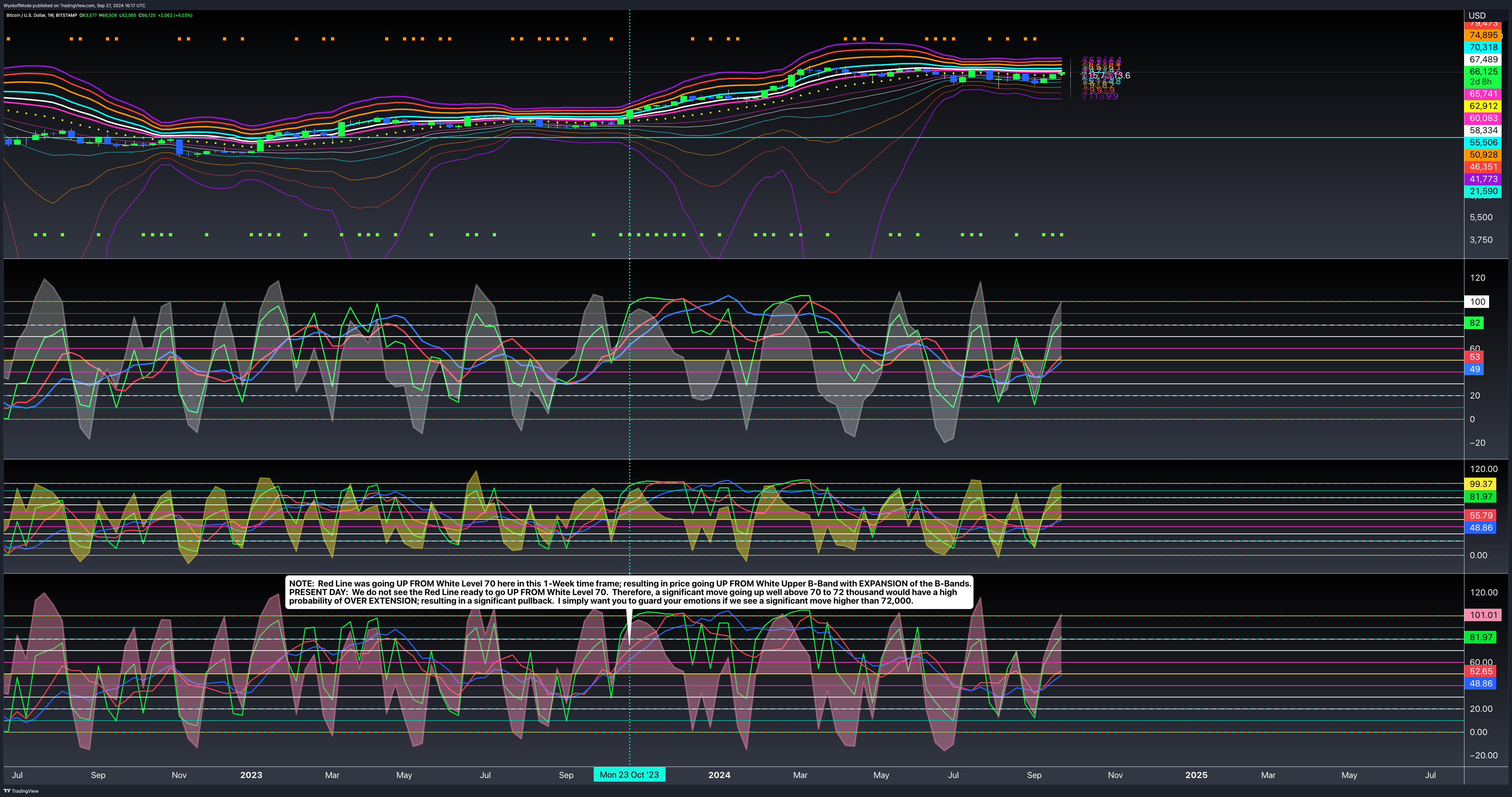Click the blue 49 oscillator value label

[1474, 369]
